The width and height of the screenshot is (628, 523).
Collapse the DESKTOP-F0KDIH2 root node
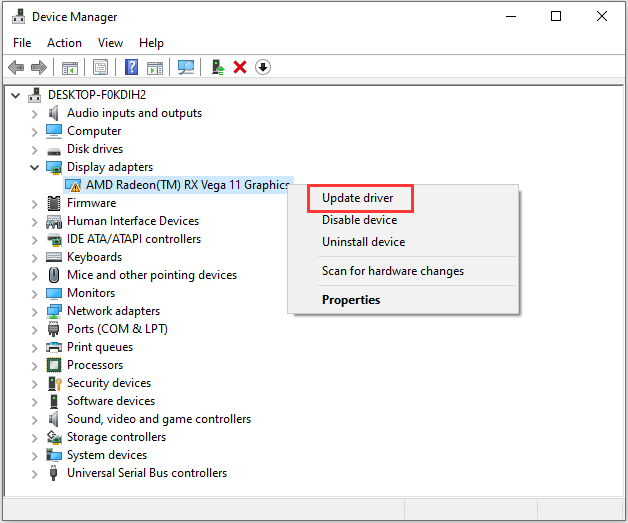click(x=16, y=95)
